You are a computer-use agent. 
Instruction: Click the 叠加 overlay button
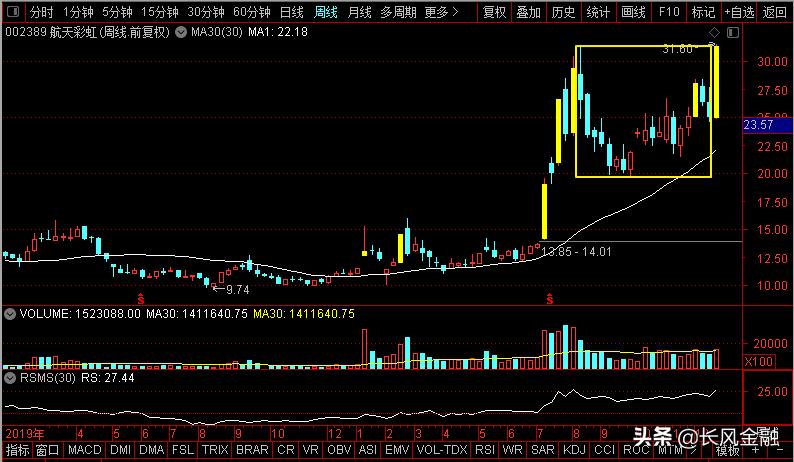point(528,12)
